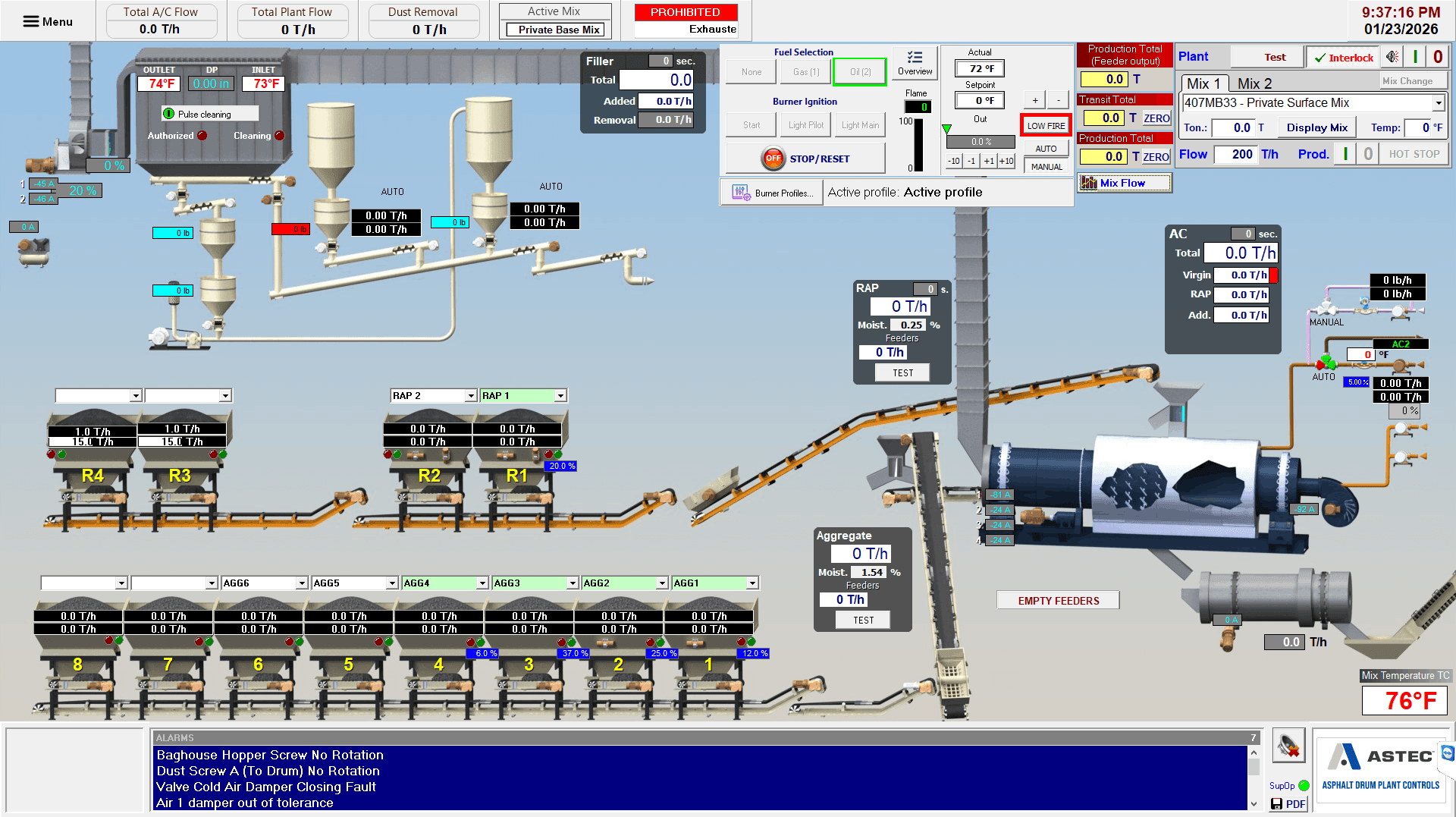The image size is (1456, 817).
Task: Mute the speaker beside Interlock
Action: (x=1392, y=57)
